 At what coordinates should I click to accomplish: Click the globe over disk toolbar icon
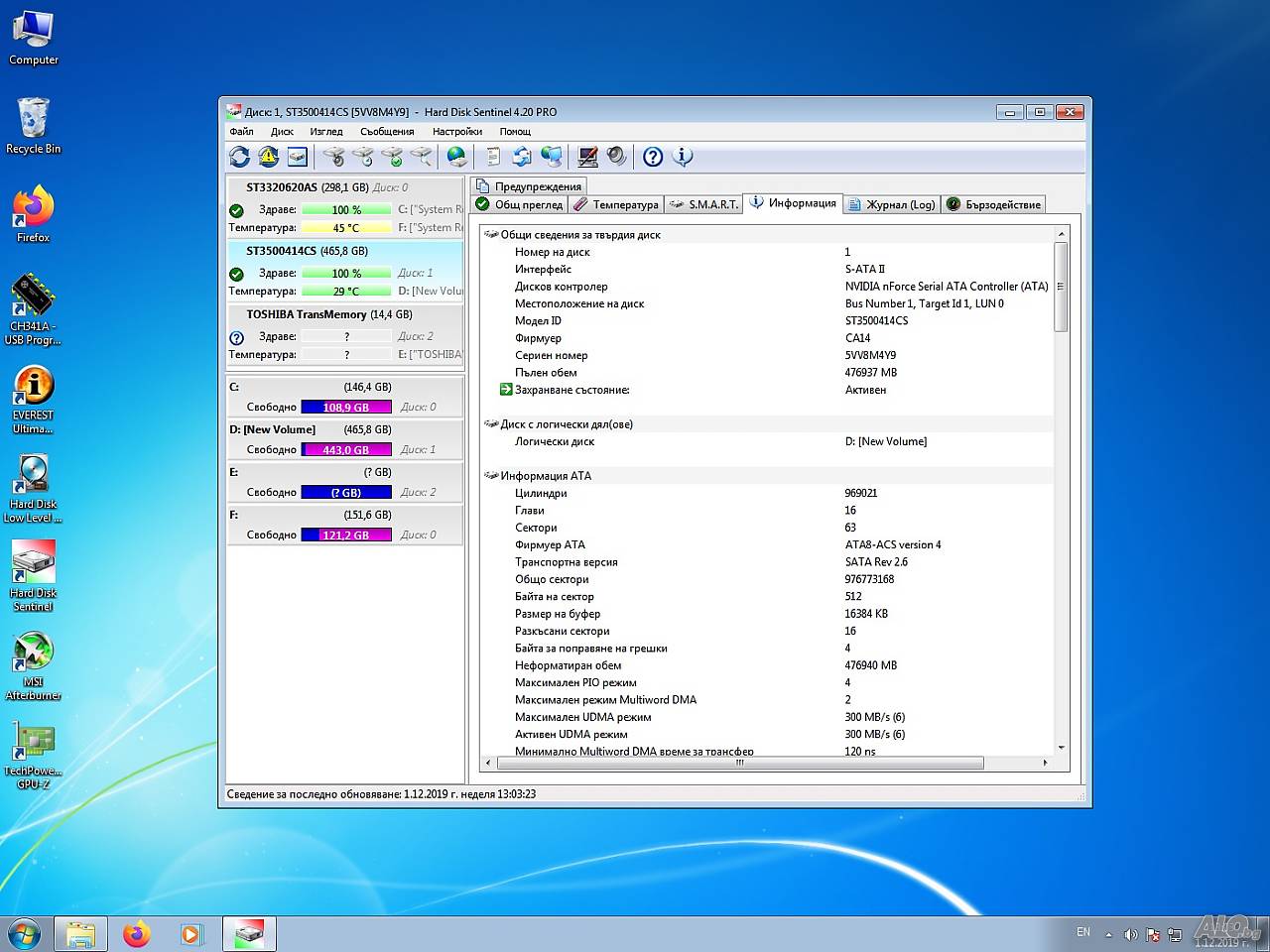pyautogui.click(x=456, y=157)
